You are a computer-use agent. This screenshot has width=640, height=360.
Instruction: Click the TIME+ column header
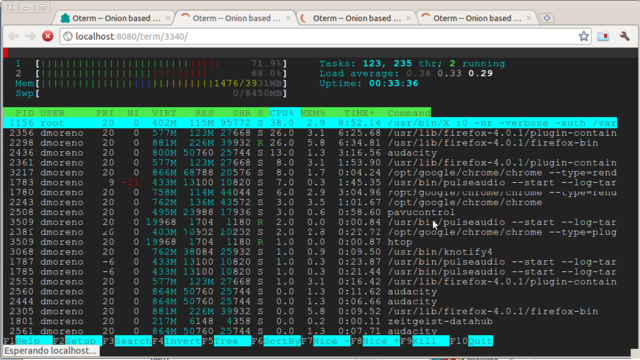[x=359, y=113]
